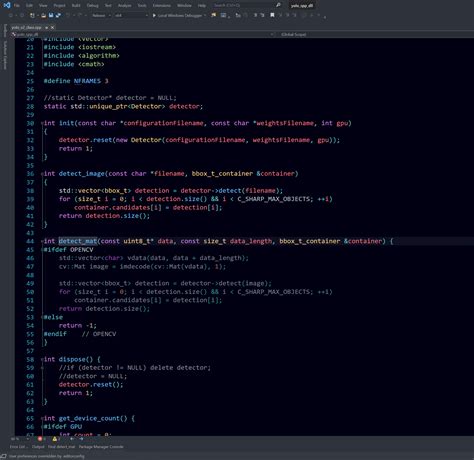This screenshot has height=460, width=474.
Task: Open the Test menu
Action: tap(108, 5)
